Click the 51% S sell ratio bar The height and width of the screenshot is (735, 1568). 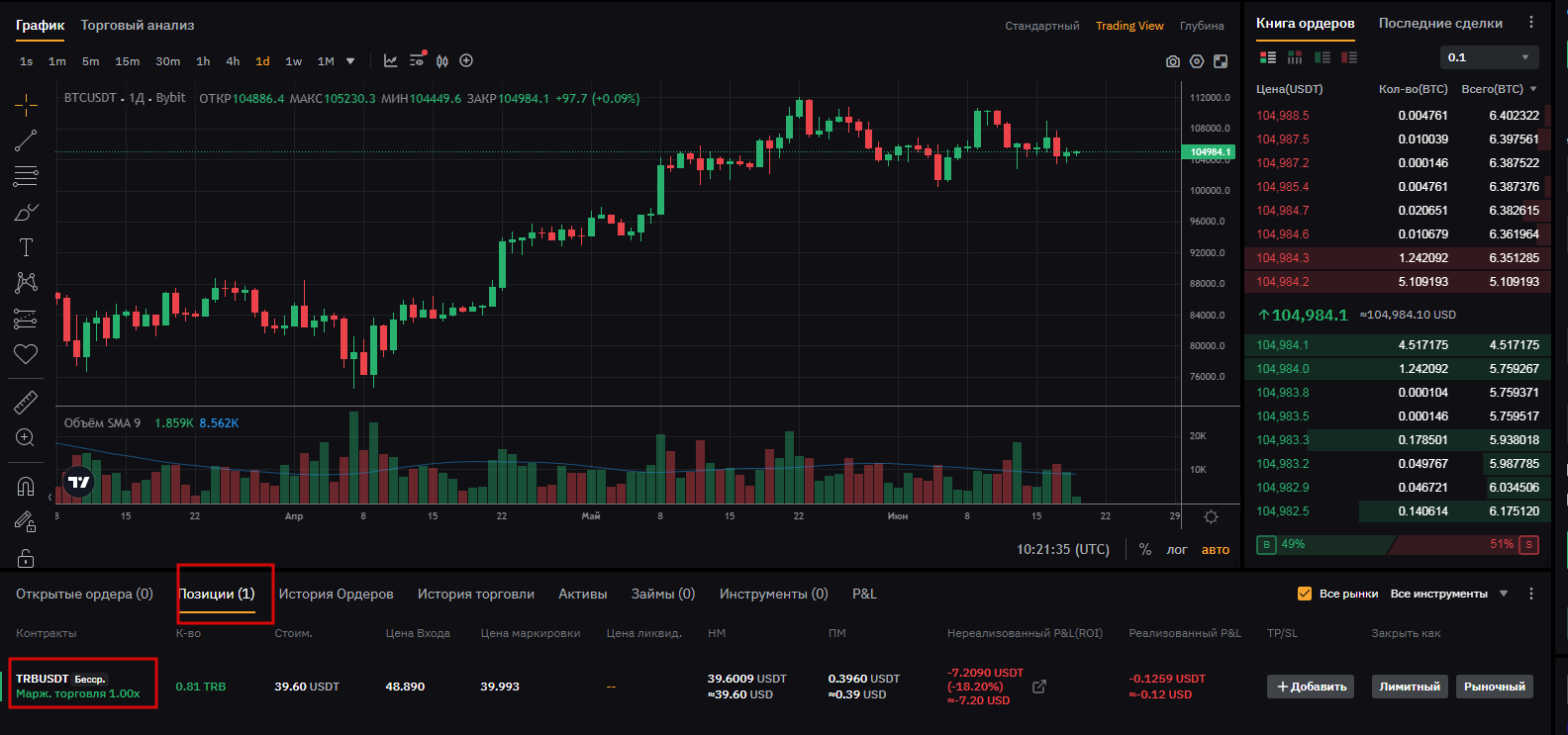pos(1465,544)
